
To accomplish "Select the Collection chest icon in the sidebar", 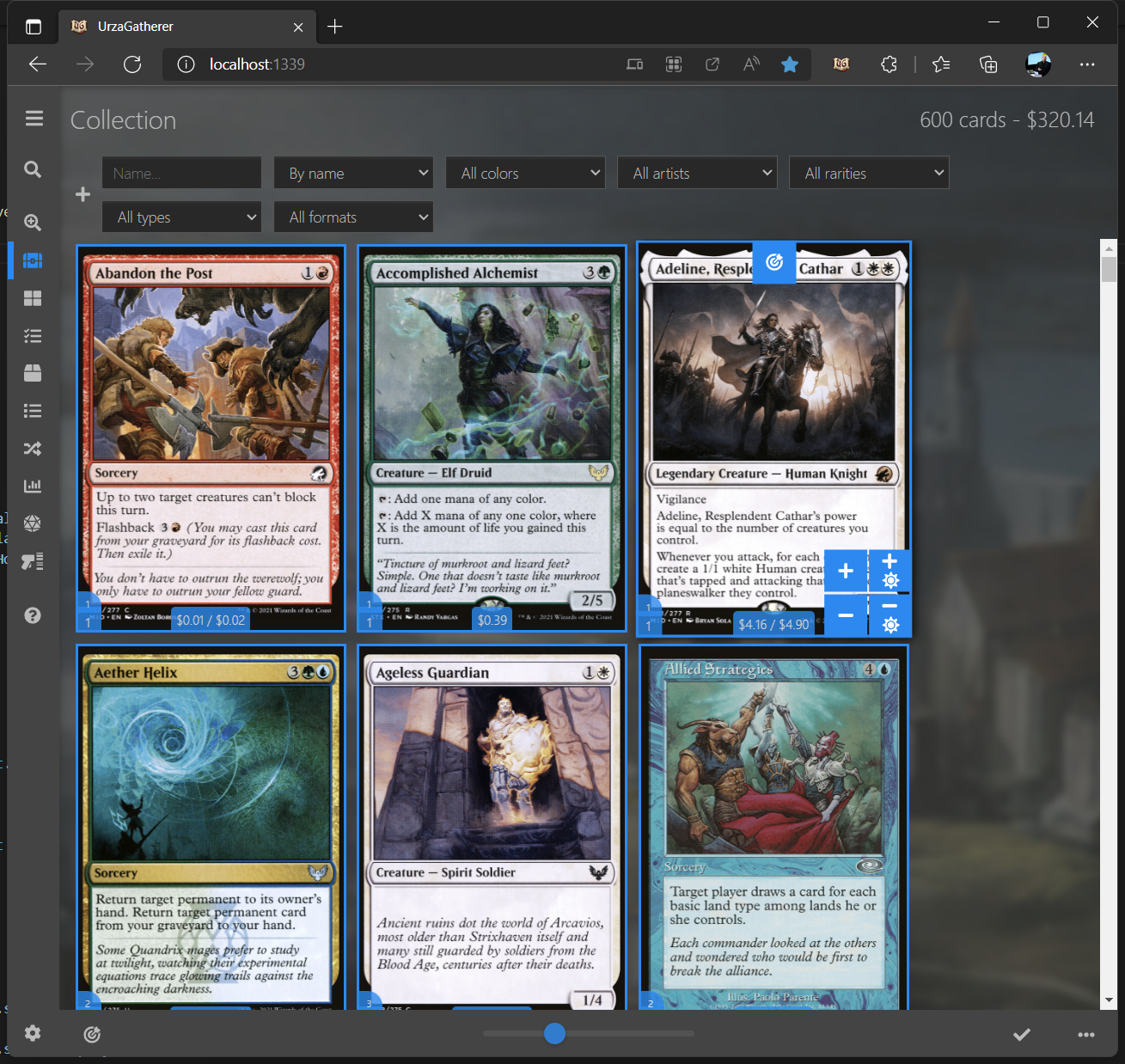I will point(33,260).
